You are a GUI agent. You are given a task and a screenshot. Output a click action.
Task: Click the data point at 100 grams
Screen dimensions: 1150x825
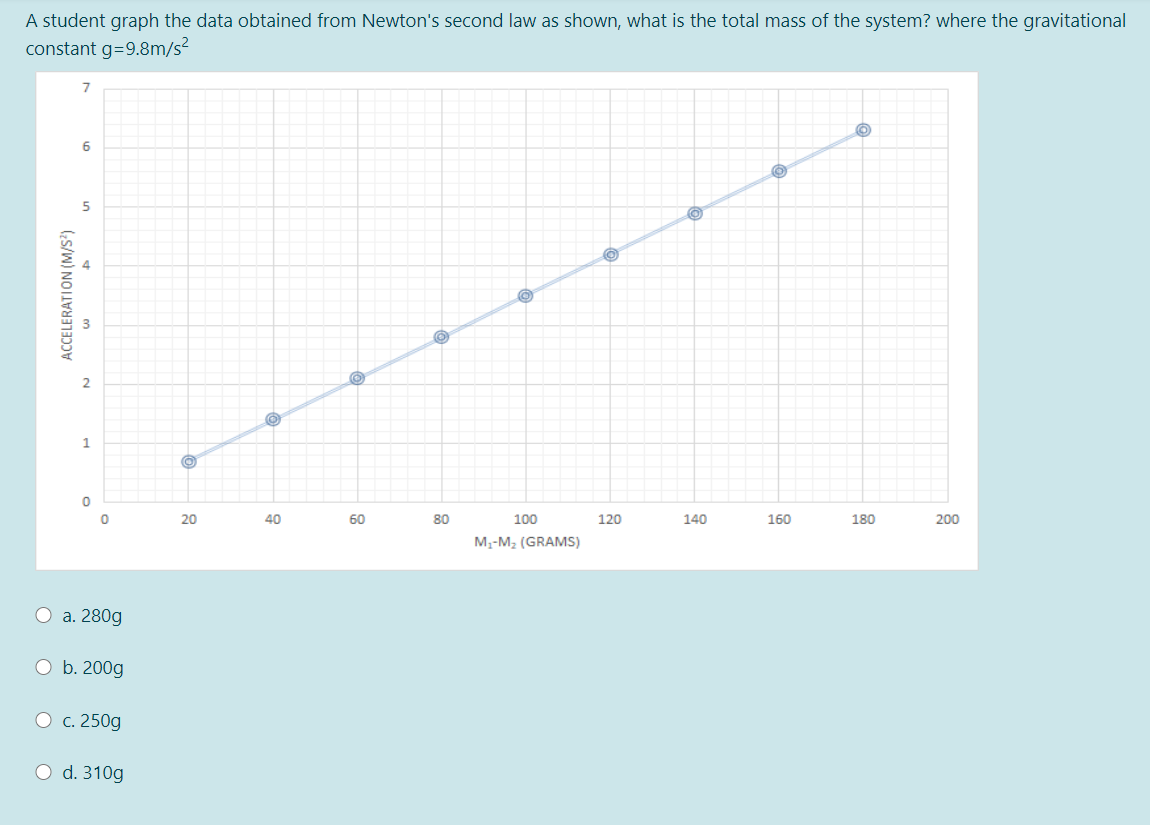coord(525,296)
